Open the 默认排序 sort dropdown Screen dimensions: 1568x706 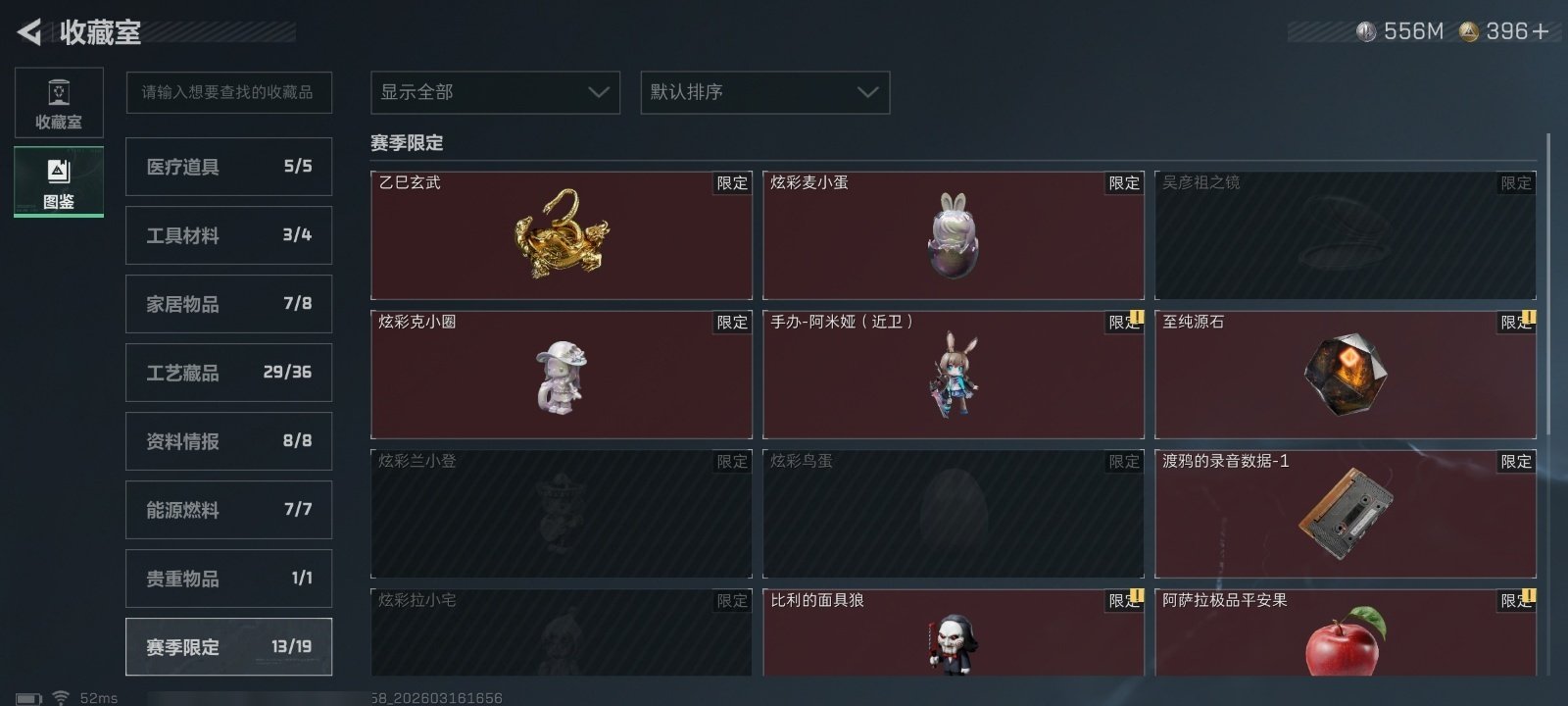[765, 92]
